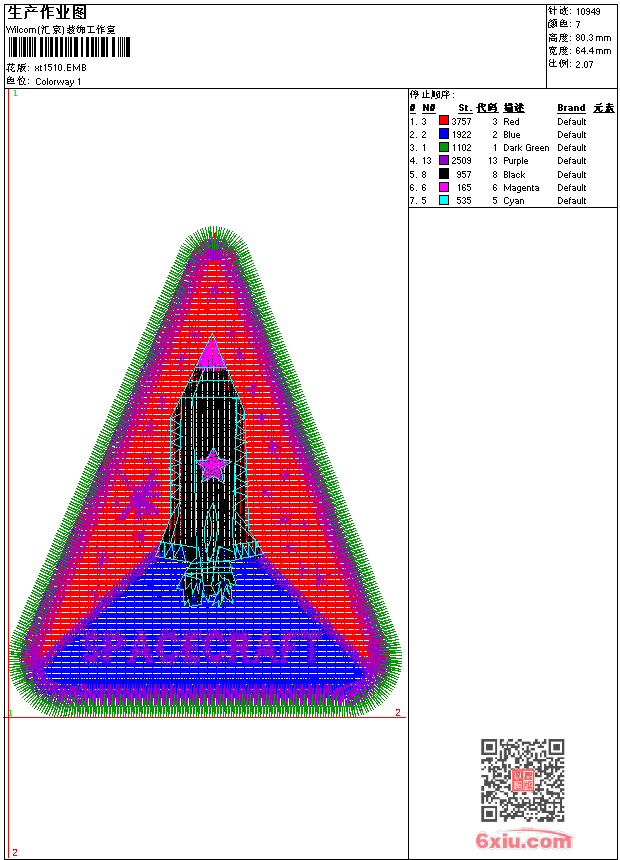Click the Cyan thread color swatch

click(x=444, y=200)
